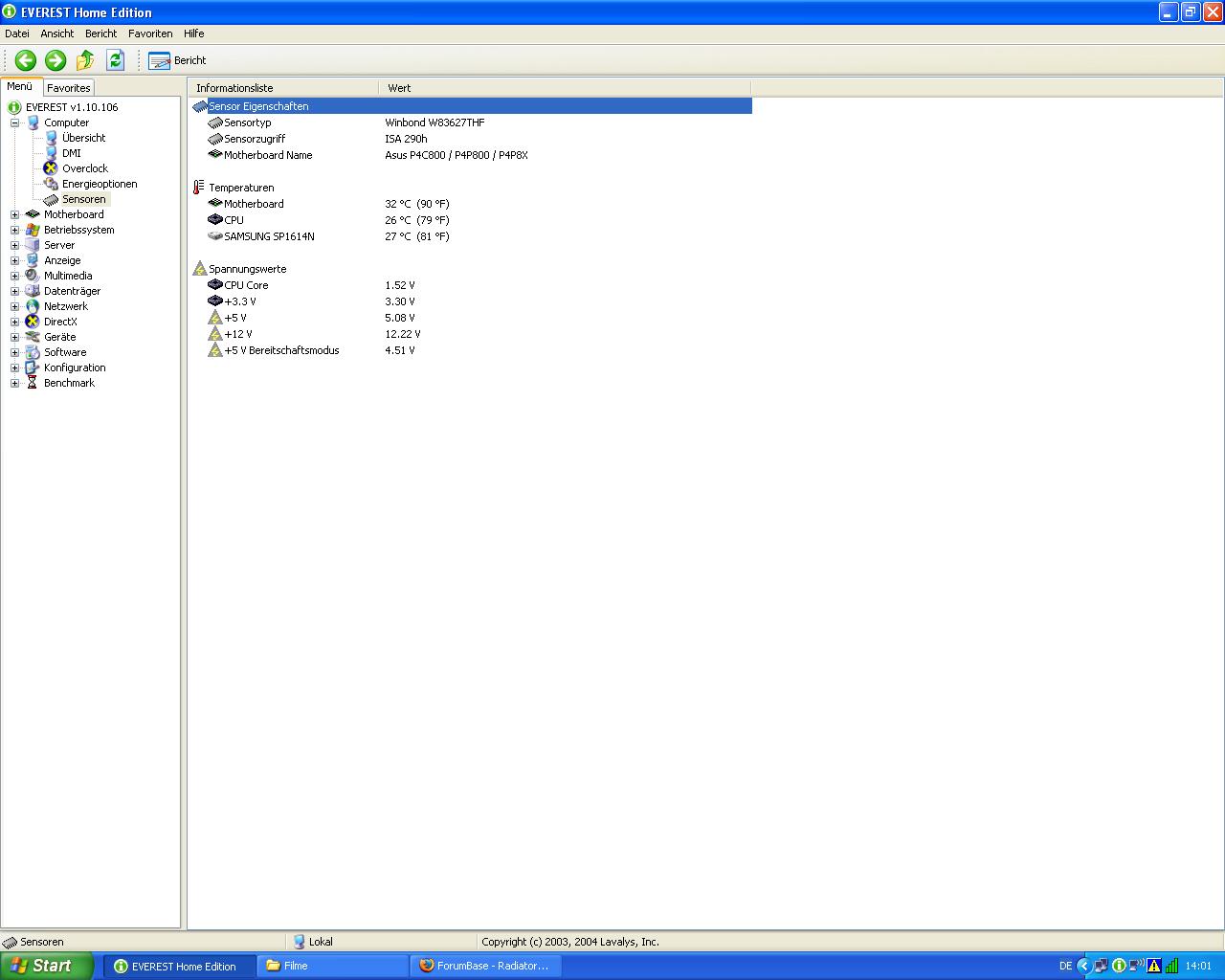Viewport: 1225px width, 980px height.
Task: Click the Spannungswerte warning icon
Action: pyautogui.click(x=199, y=269)
